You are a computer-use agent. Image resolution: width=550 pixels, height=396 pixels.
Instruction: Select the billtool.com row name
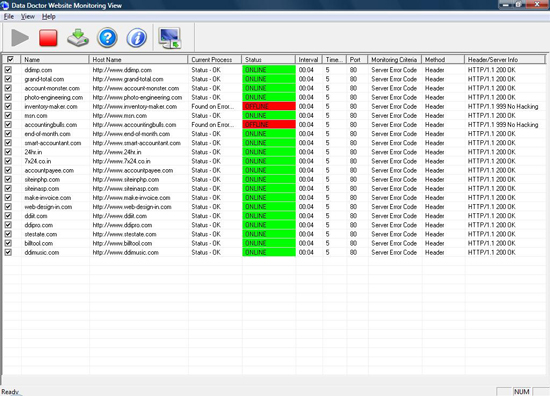(39, 243)
